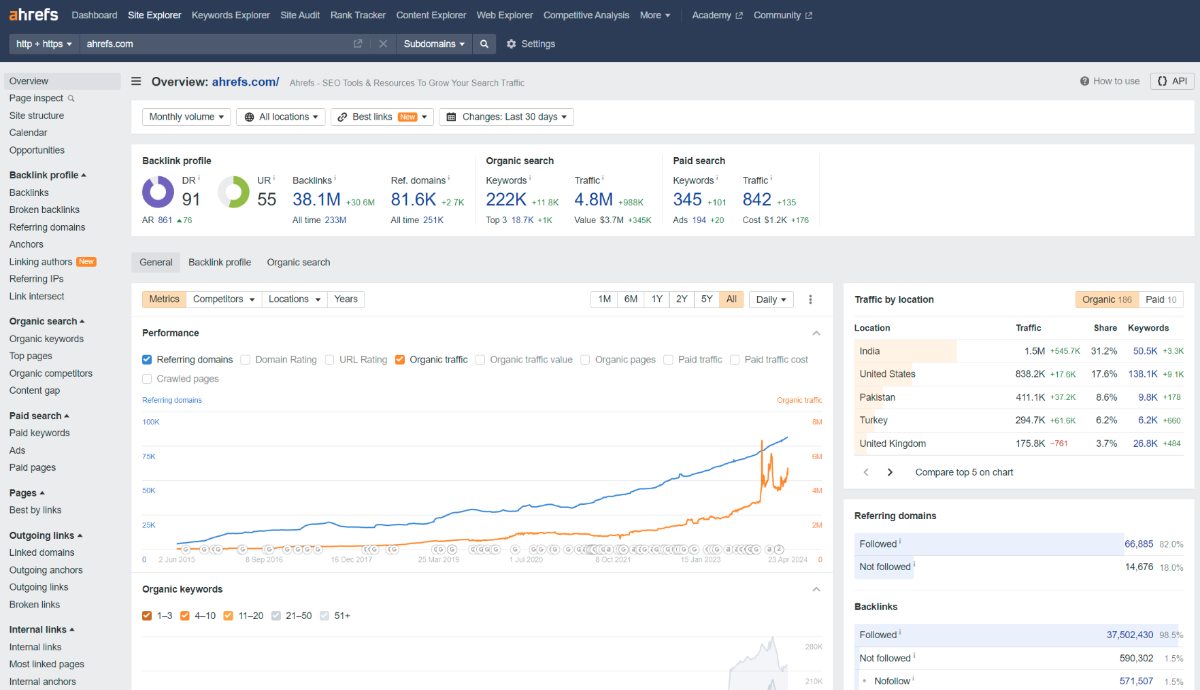Open Referring domains in sidebar

pyautogui.click(x=47, y=227)
